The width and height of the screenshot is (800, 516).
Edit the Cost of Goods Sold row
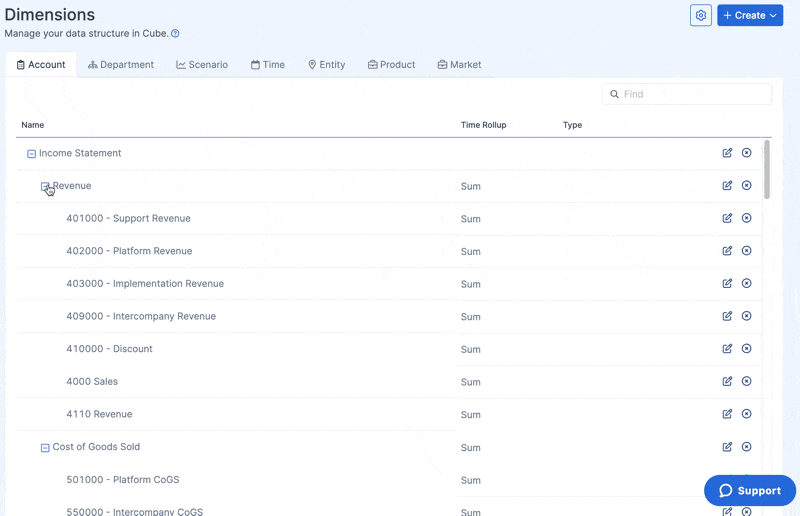coord(727,447)
